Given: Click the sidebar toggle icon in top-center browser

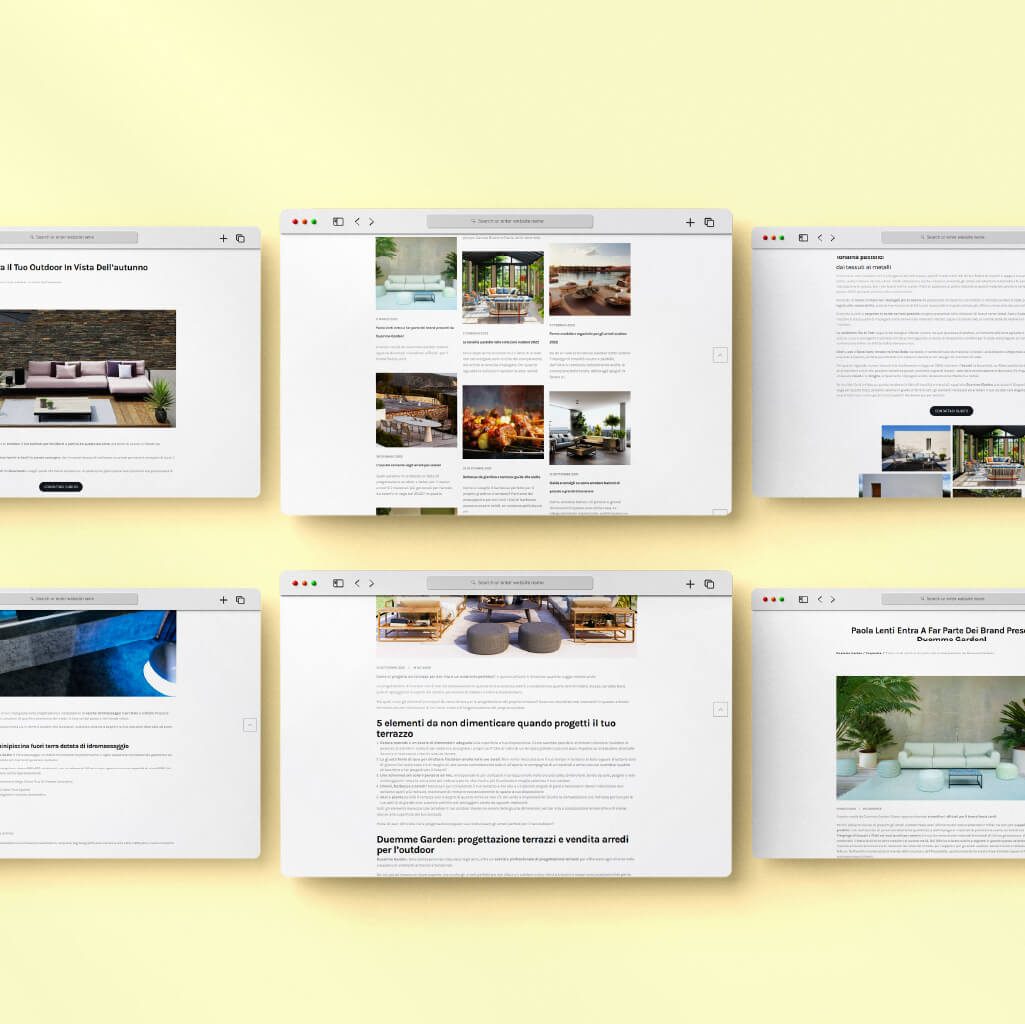Looking at the screenshot, I should pyautogui.click(x=338, y=222).
